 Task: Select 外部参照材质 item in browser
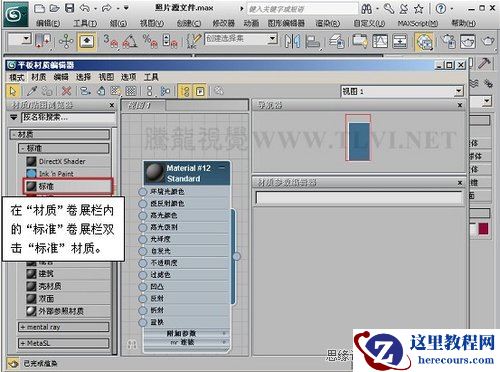(68, 311)
